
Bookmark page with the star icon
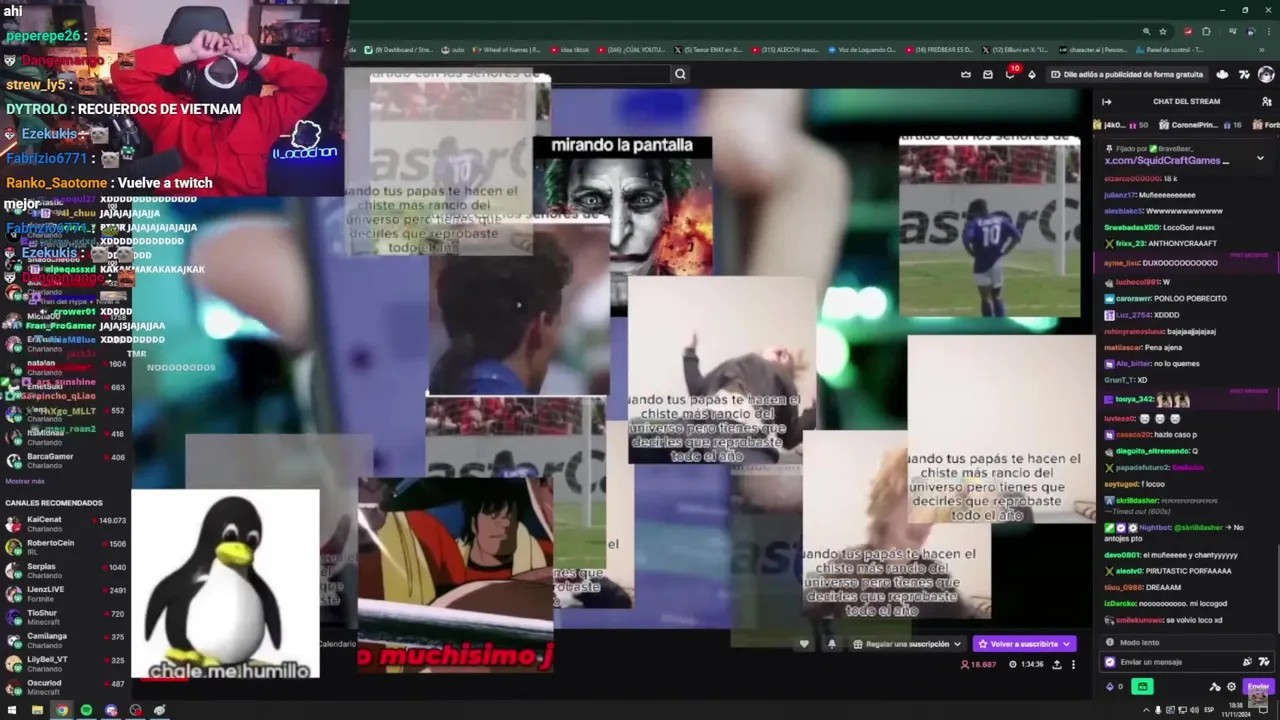point(1162,31)
